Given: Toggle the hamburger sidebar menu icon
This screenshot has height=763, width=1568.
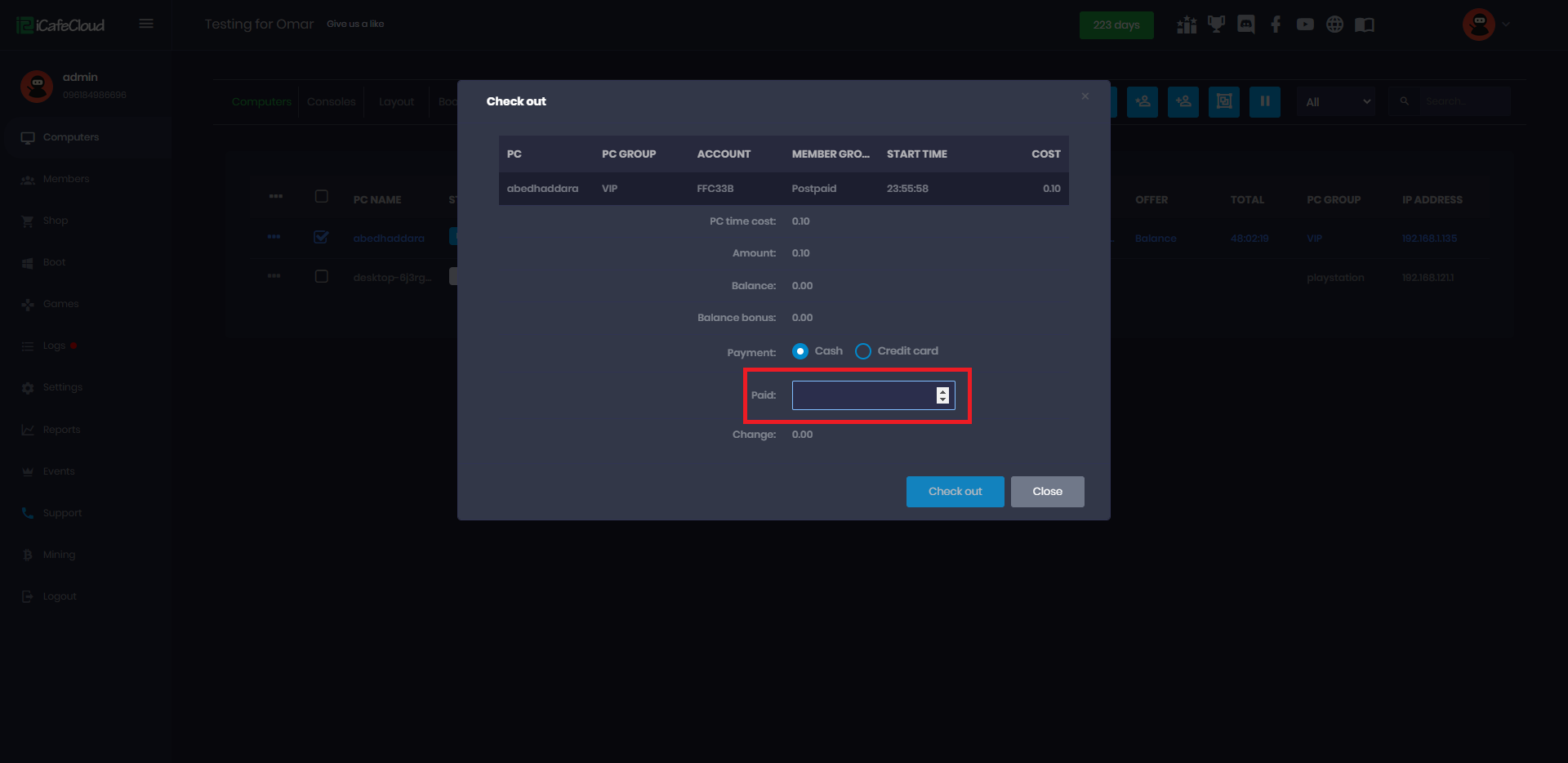Looking at the screenshot, I should point(146,24).
